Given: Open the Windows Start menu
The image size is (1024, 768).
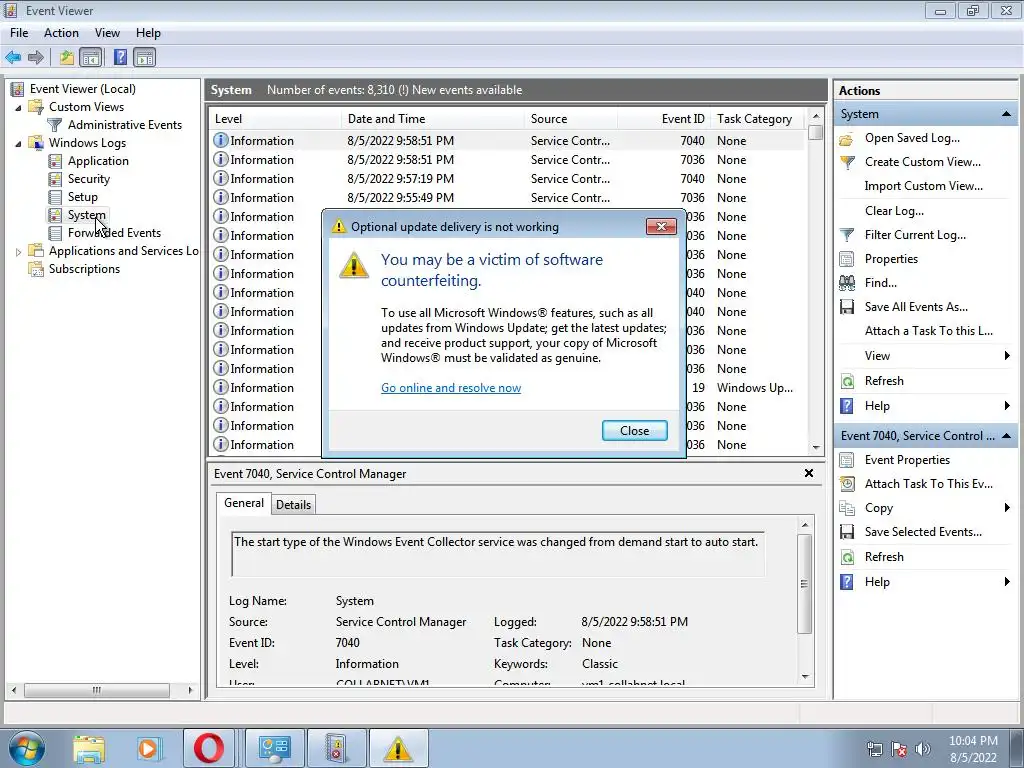Looking at the screenshot, I should pos(27,748).
